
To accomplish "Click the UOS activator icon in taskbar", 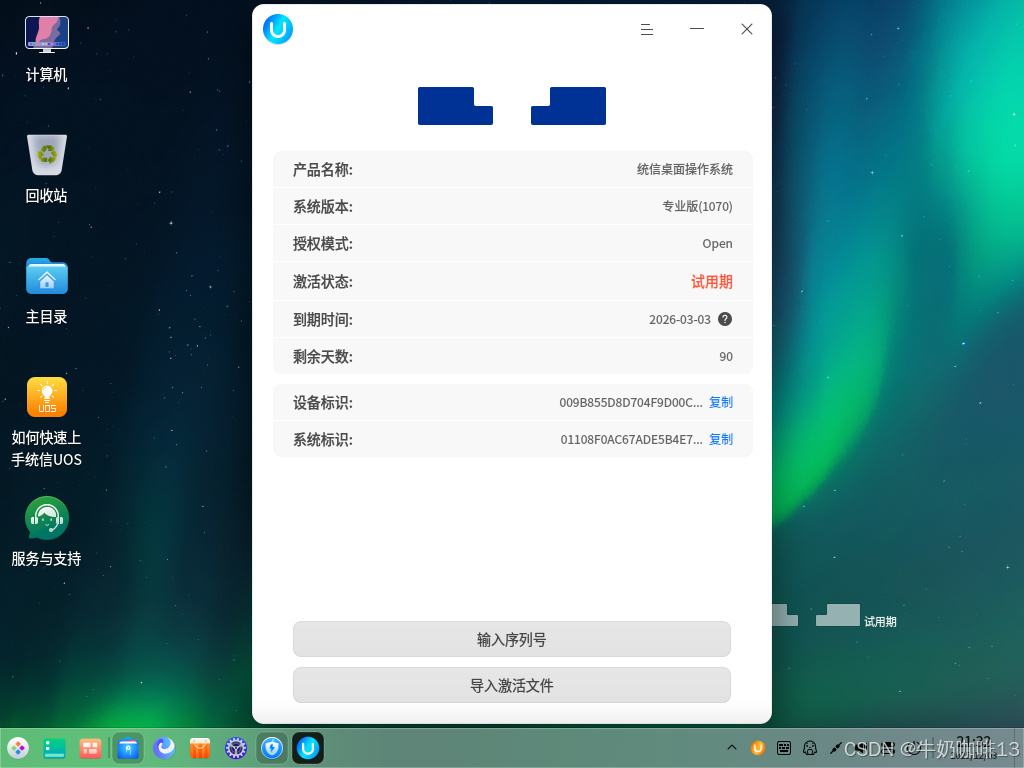I will (308, 748).
